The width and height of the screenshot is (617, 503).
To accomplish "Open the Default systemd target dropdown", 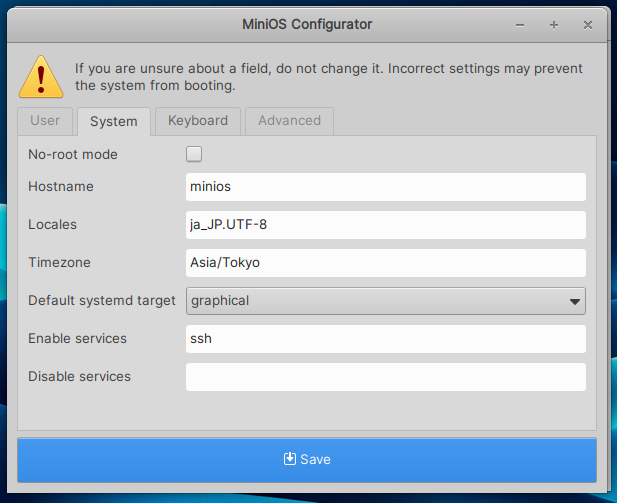I will click(385, 301).
